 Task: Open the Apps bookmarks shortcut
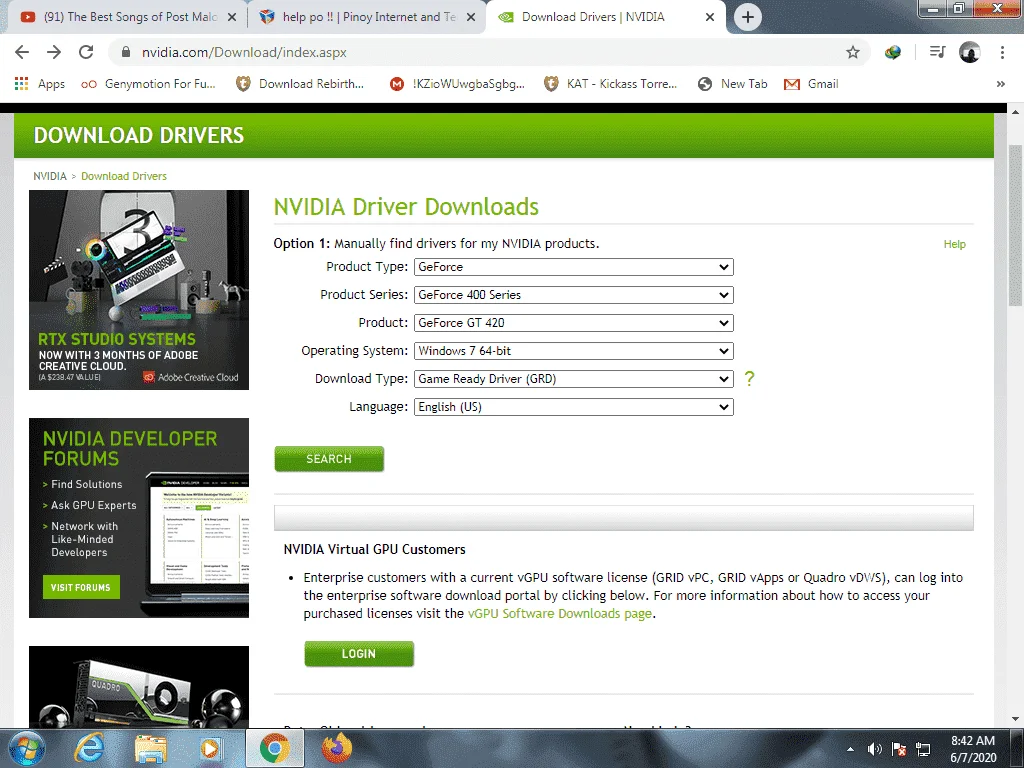tap(40, 84)
